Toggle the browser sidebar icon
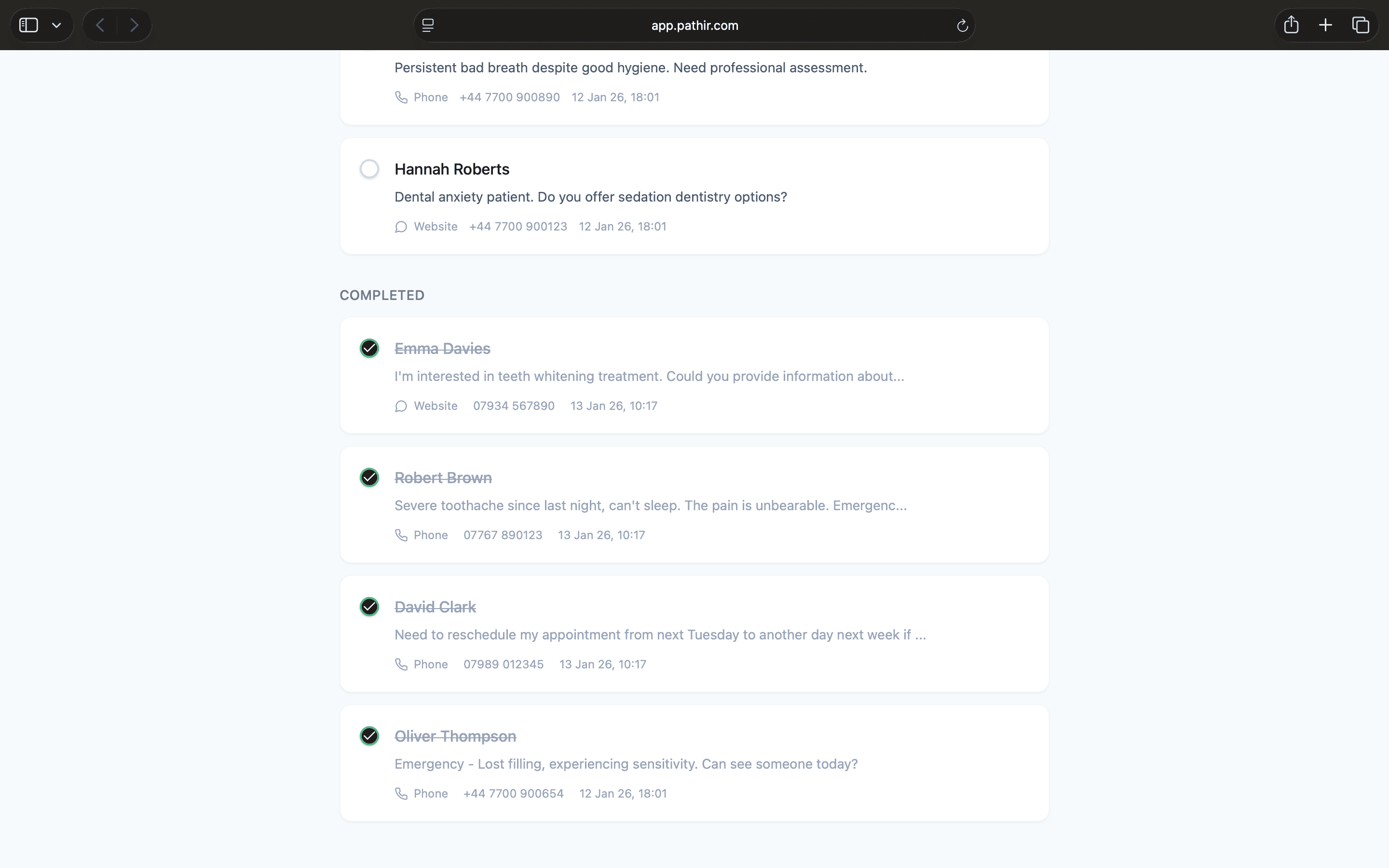 (x=29, y=25)
